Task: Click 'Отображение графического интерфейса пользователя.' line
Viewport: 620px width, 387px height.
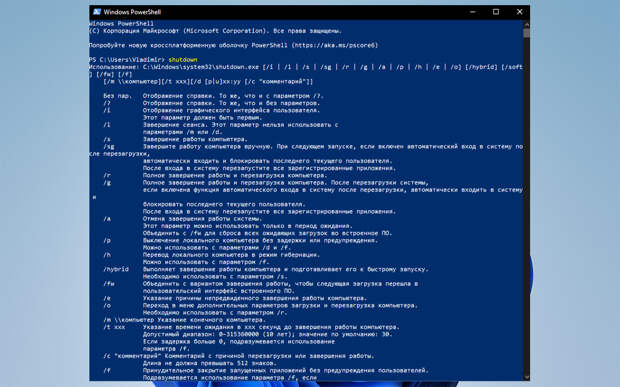Action: click(231, 110)
